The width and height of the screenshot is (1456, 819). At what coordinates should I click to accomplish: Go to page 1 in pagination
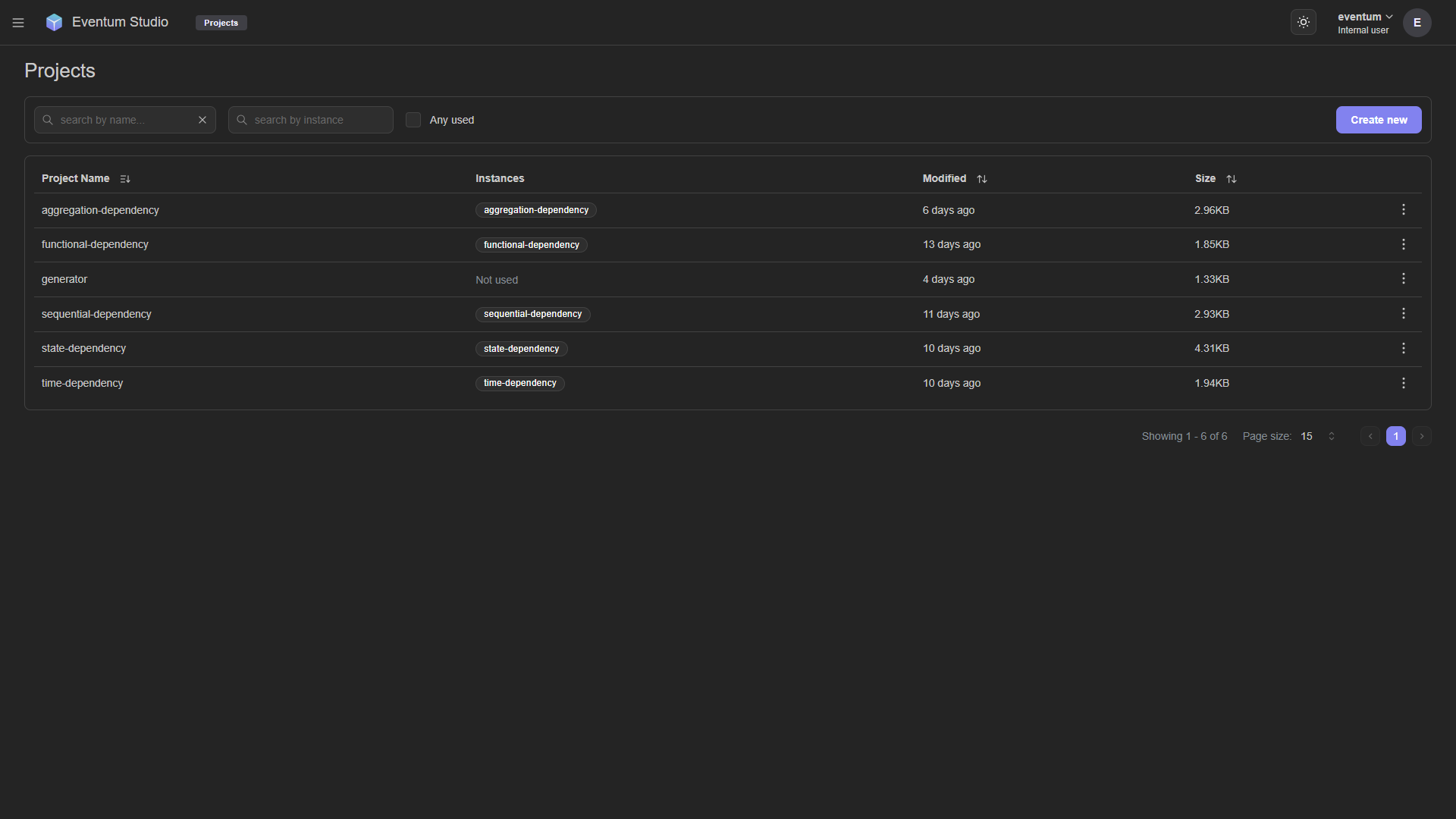click(x=1395, y=437)
